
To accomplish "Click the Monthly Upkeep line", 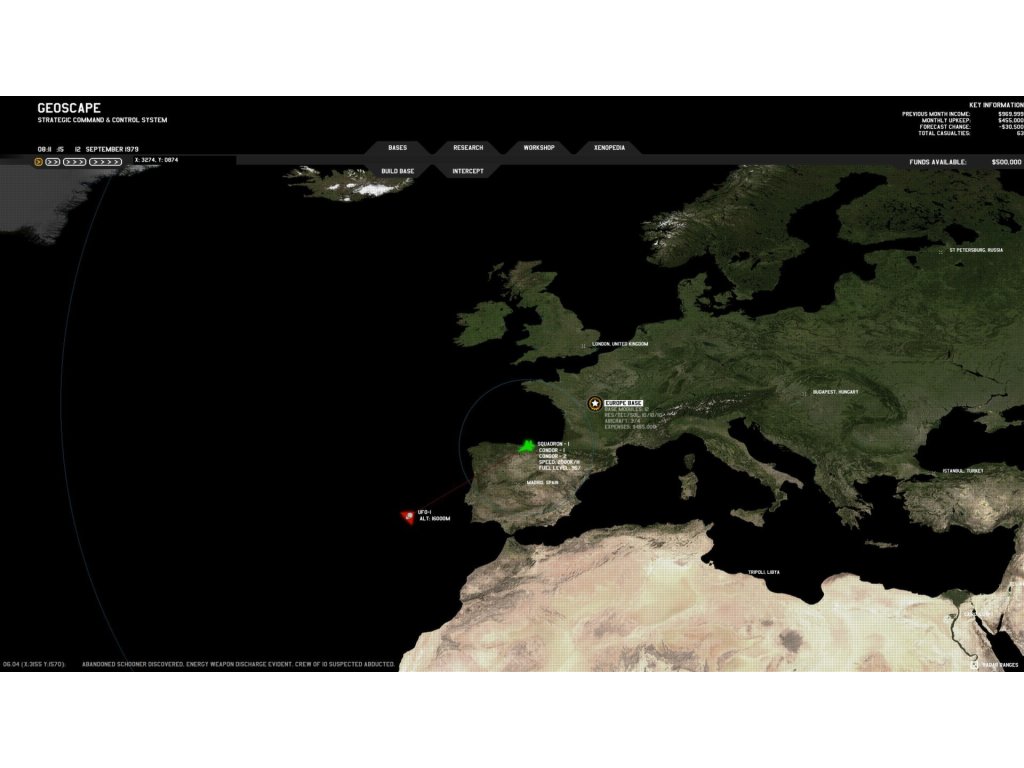I will pos(972,121).
